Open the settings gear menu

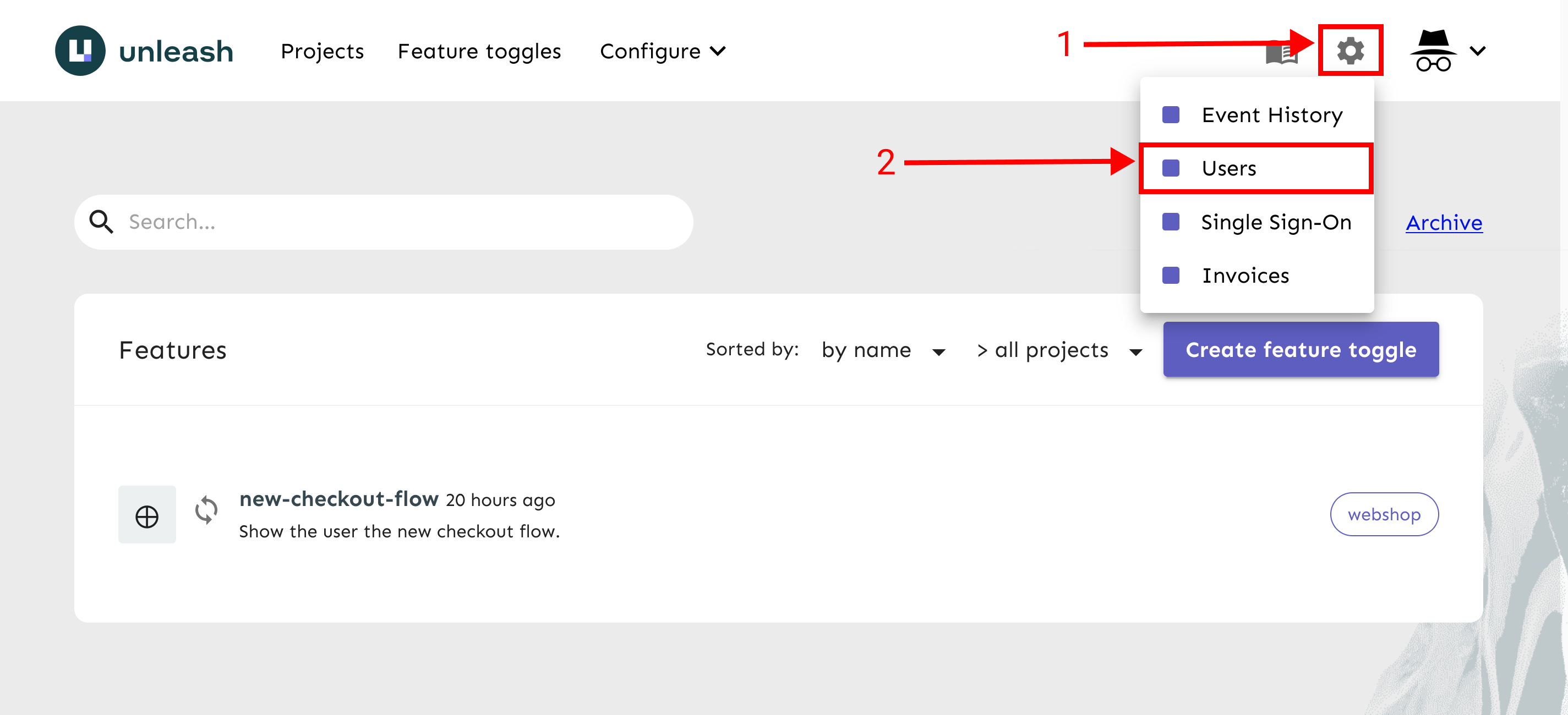[1350, 51]
